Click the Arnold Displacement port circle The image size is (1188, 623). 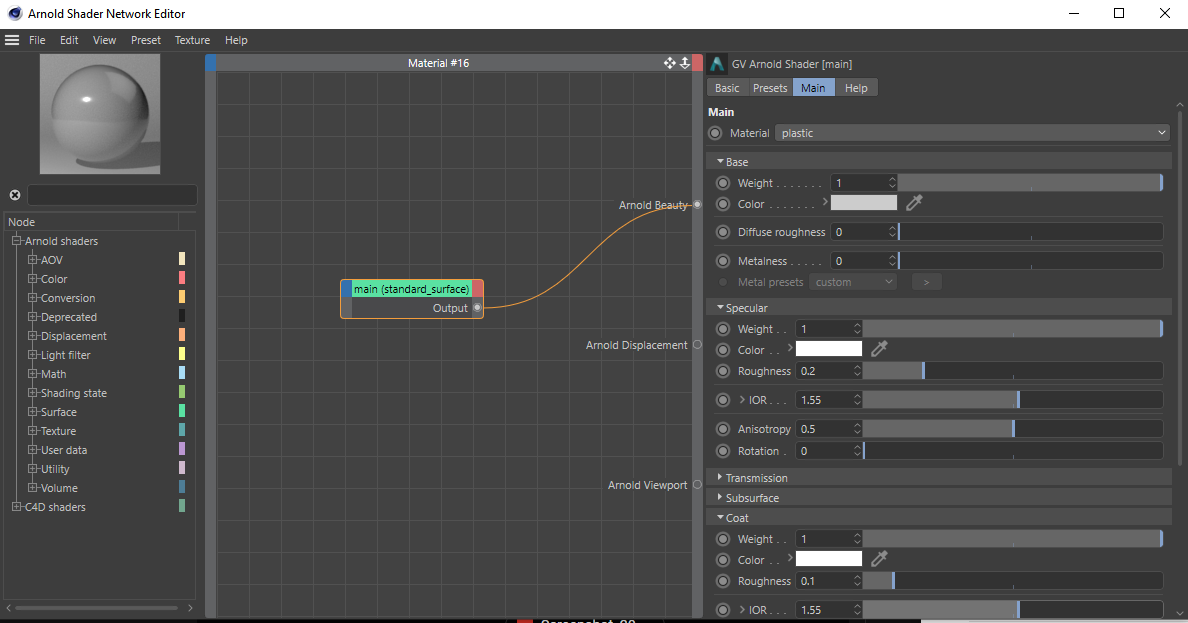coord(697,344)
